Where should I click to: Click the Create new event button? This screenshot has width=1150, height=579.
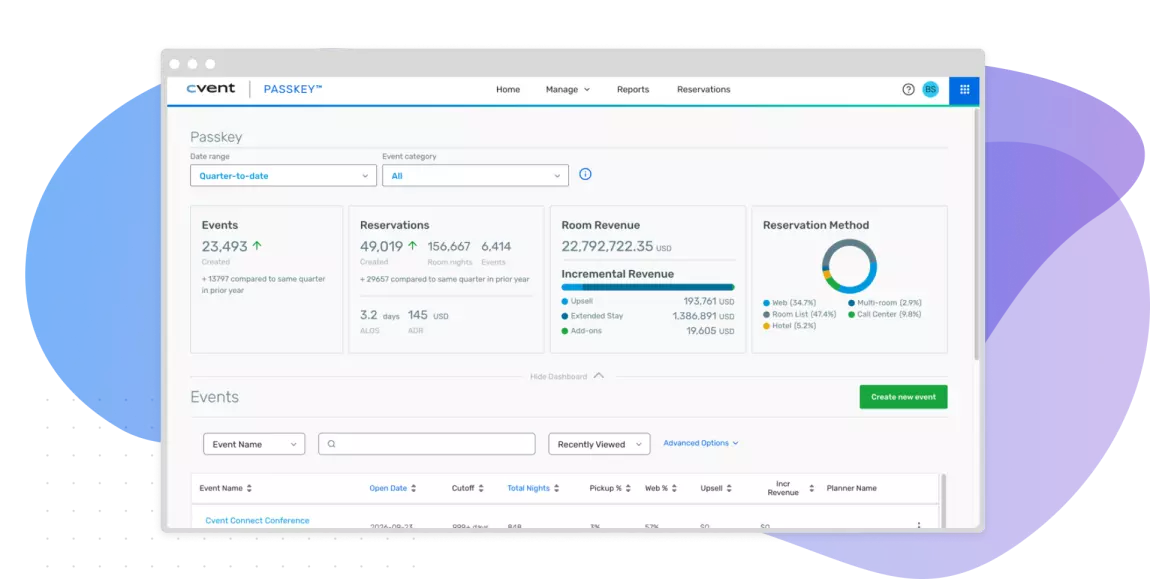click(x=903, y=396)
